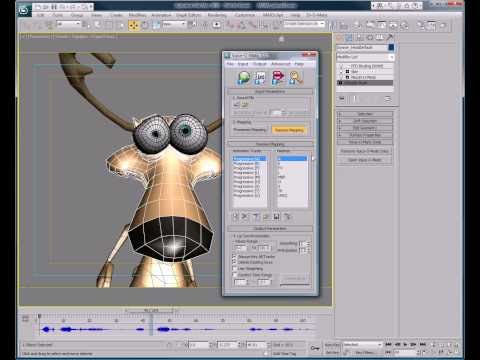The image size is (480, 360).
Task: Select the Select and Rotate tool
Action: [145, 25]
